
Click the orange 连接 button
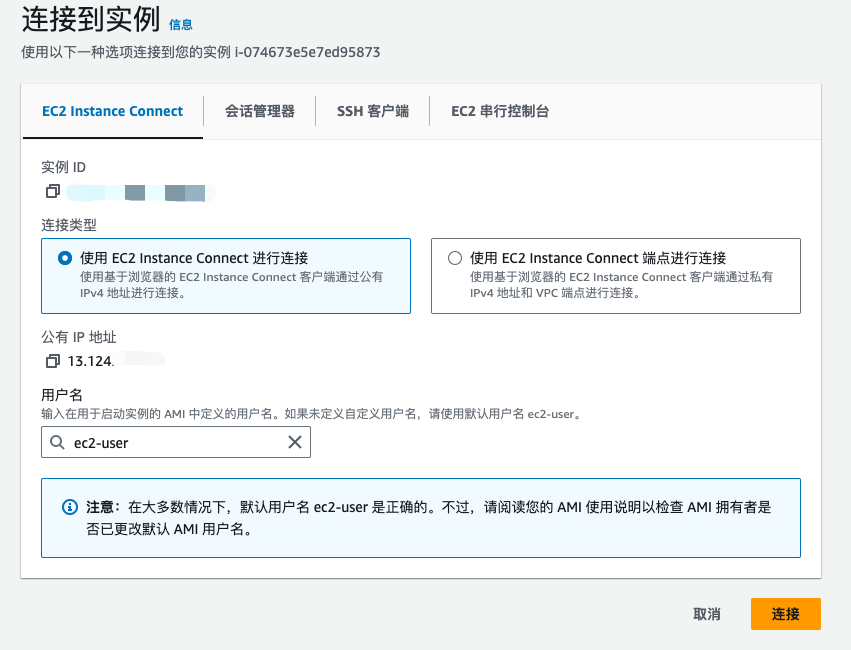(785, 614)
